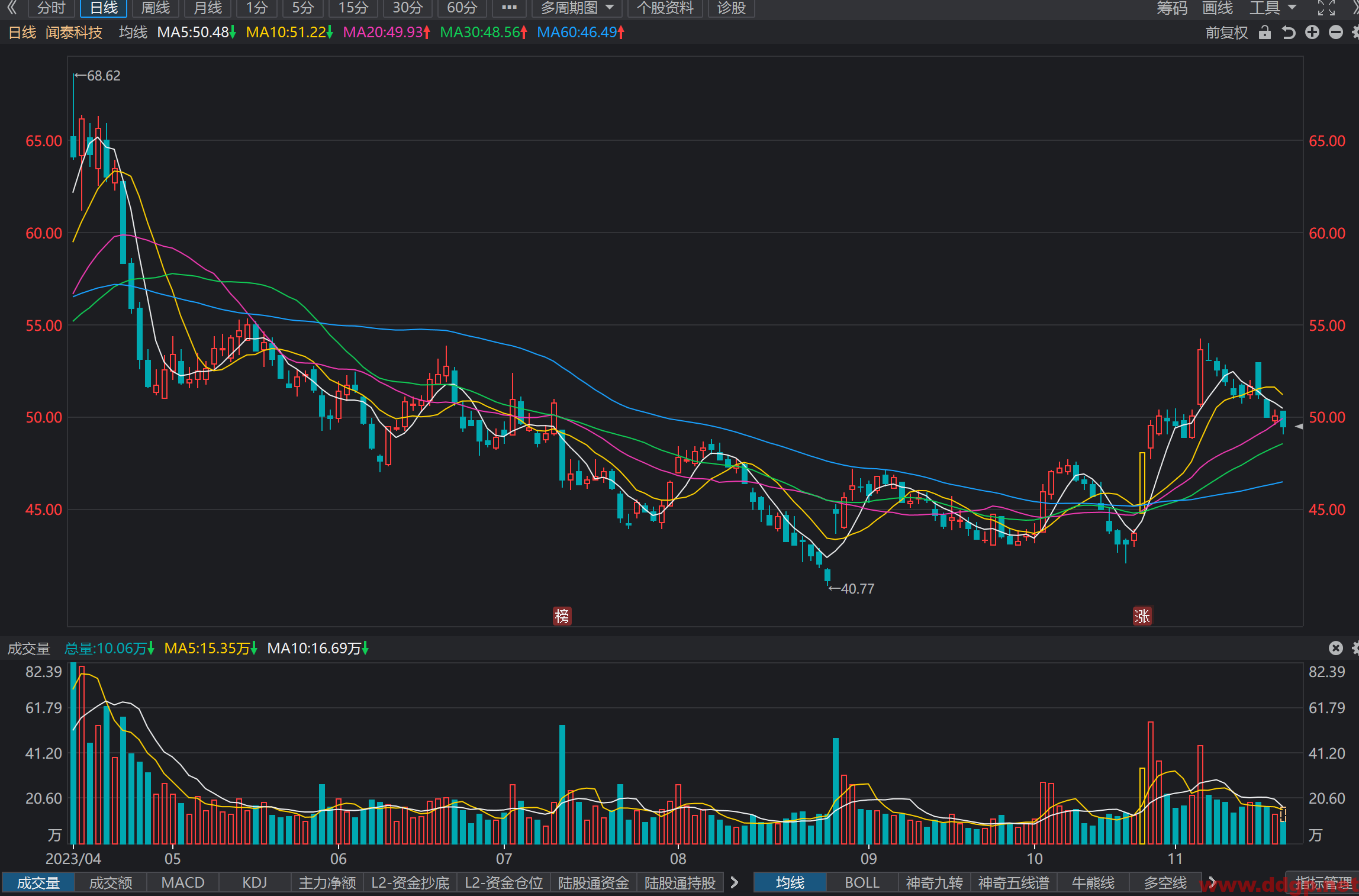The width and height of the screenshot is (1359, 896).
Task: Open 个股资料 stock info
Action: tap(665, 8)
